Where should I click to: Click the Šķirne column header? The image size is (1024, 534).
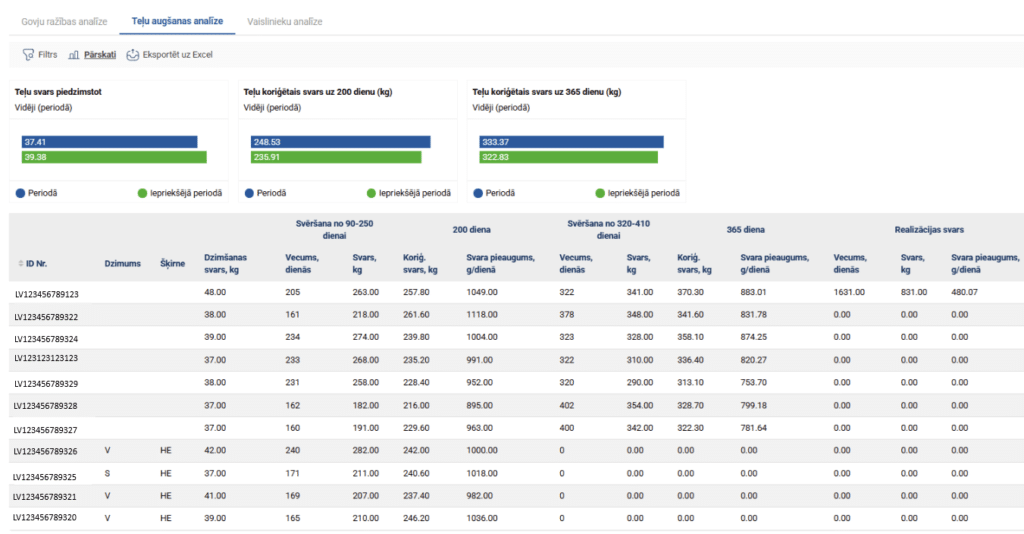pos(172,264)
